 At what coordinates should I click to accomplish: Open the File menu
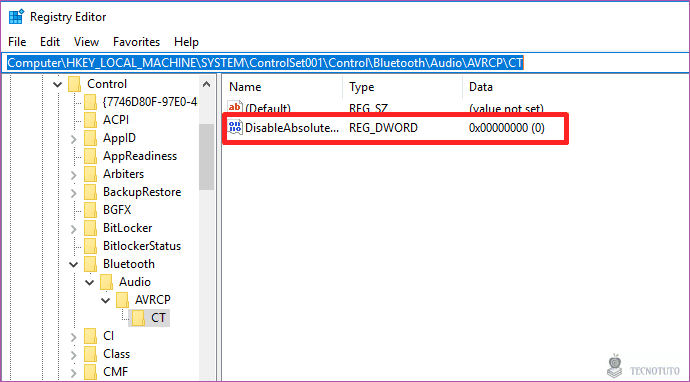17,42
